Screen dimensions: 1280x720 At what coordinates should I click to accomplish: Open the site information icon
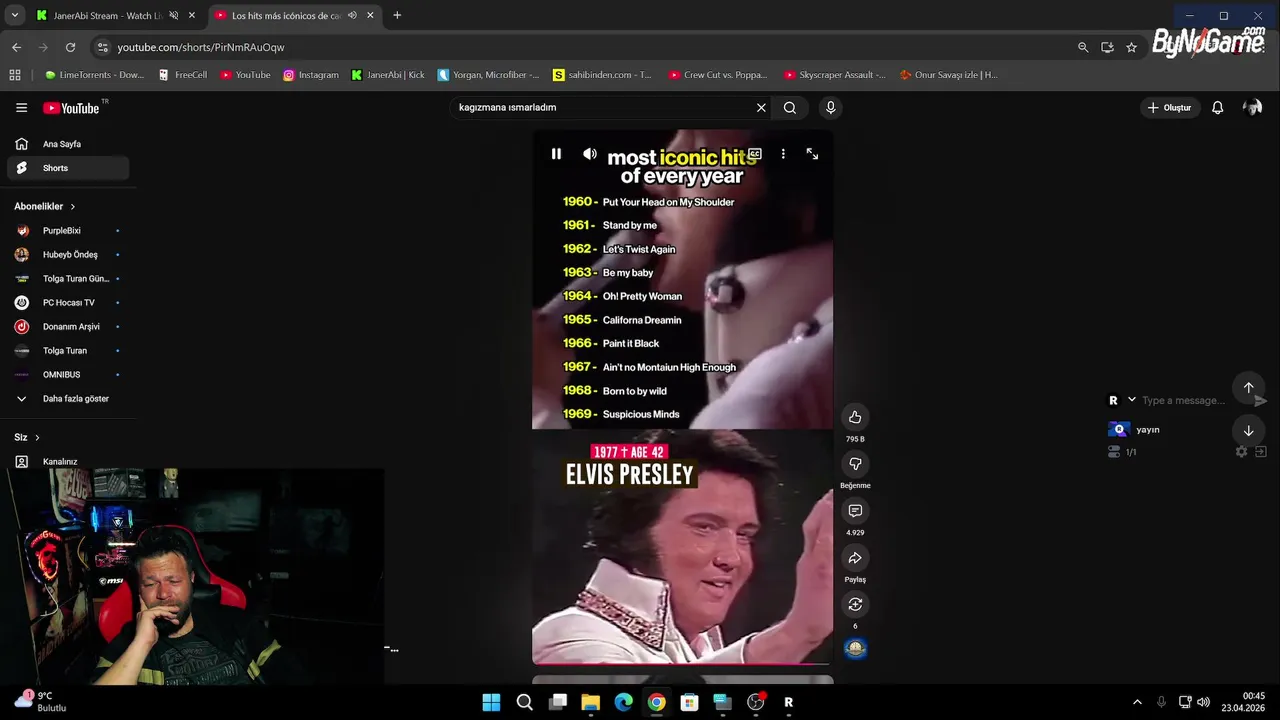[x=101, y=47]
